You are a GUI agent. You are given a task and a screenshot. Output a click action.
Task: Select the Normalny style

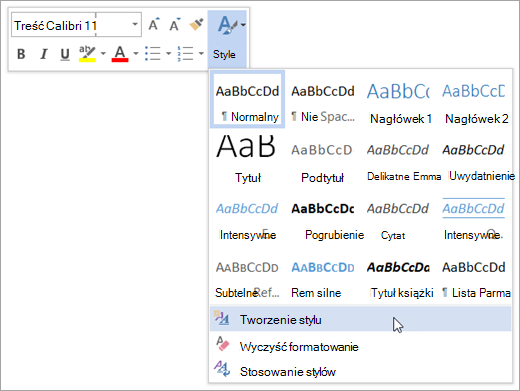coord(247,99)
